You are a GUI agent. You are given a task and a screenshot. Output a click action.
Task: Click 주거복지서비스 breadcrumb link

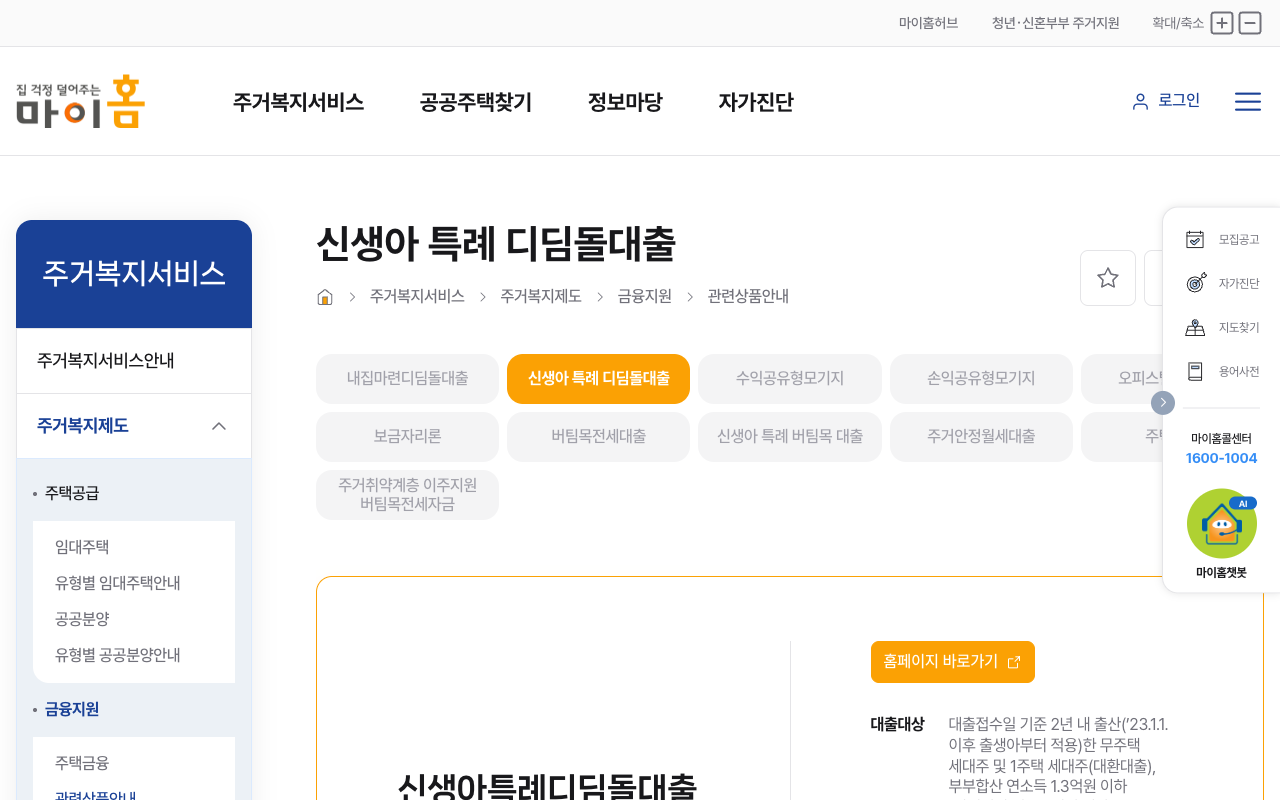click(417, 297)
